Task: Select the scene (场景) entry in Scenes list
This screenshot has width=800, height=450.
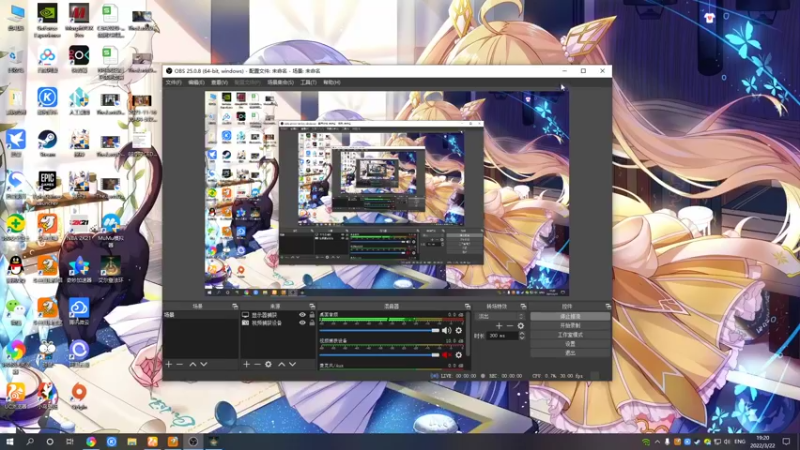Action: 201,315
